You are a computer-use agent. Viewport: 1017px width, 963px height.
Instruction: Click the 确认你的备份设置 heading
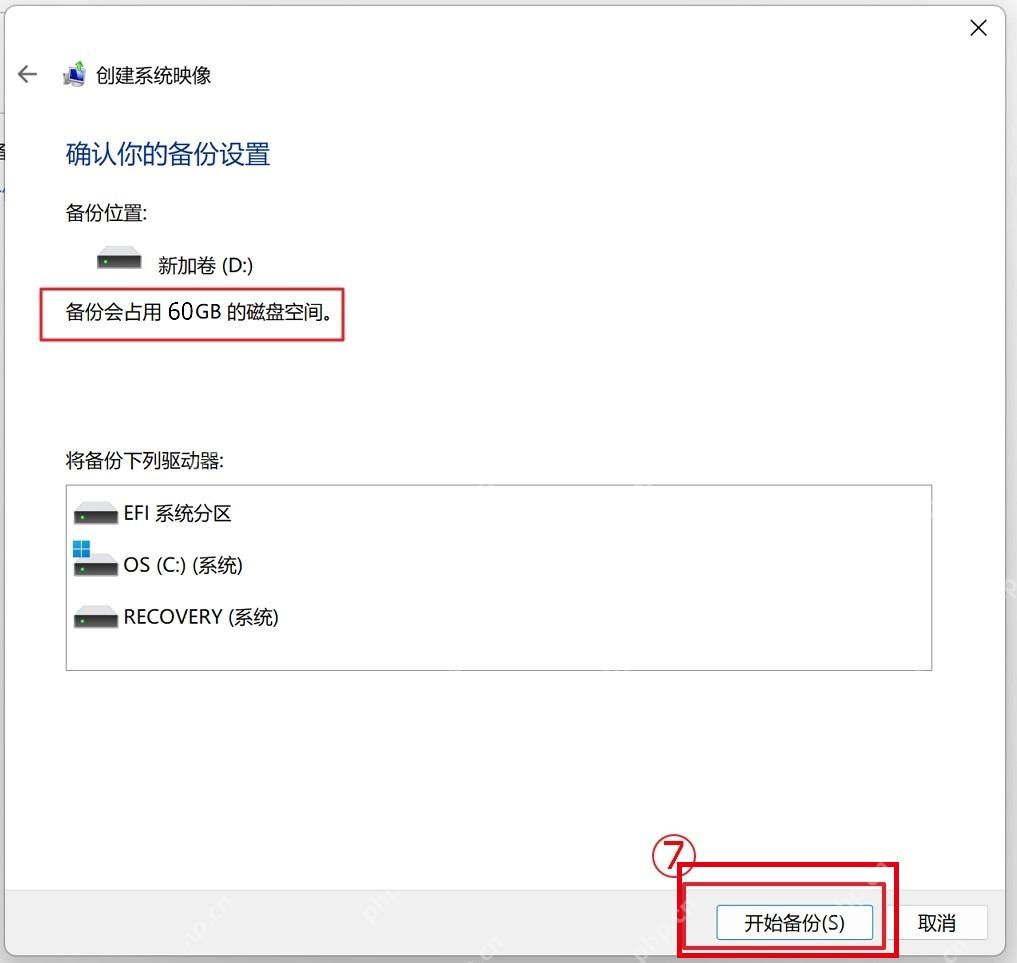(x=168, y=154)
